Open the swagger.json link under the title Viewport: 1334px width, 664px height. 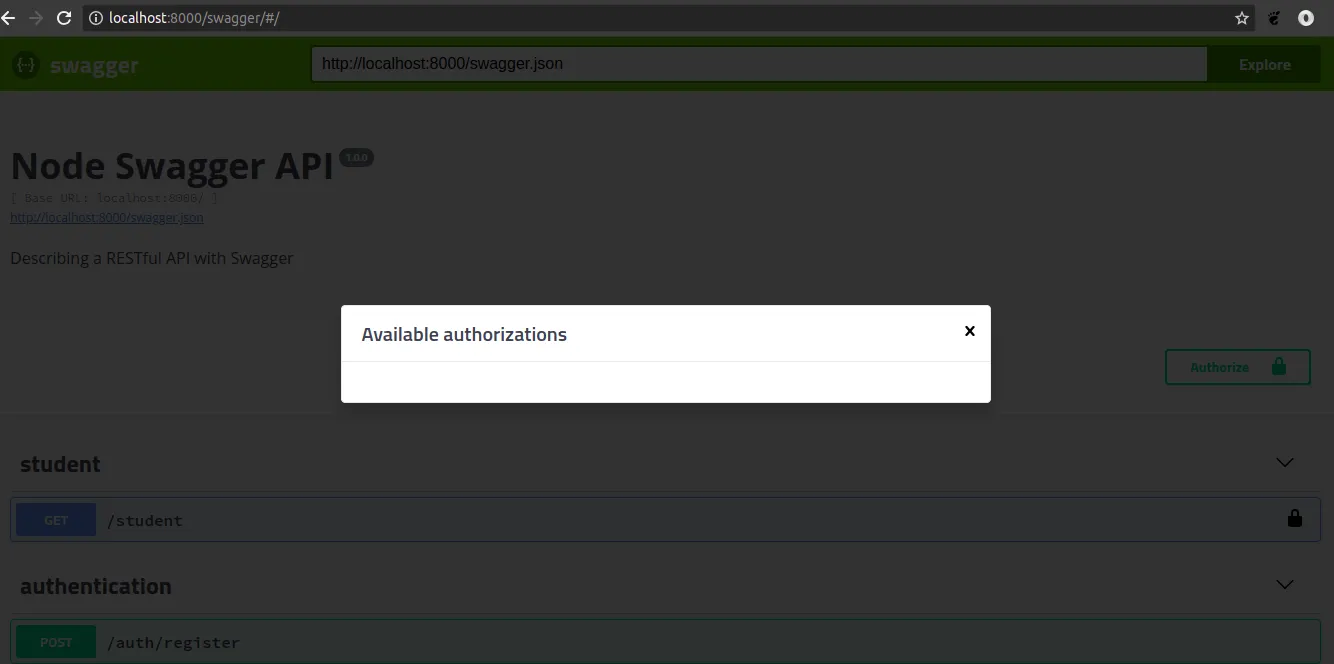[107, 217]
